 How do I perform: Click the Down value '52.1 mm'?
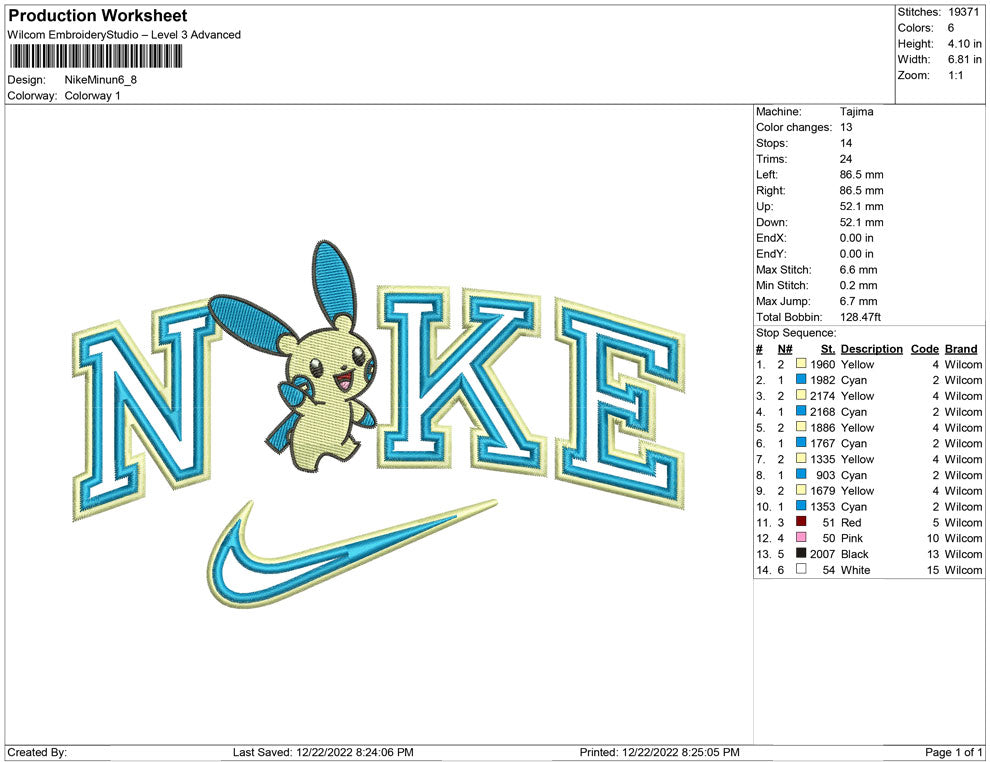(x=861, y=222)
